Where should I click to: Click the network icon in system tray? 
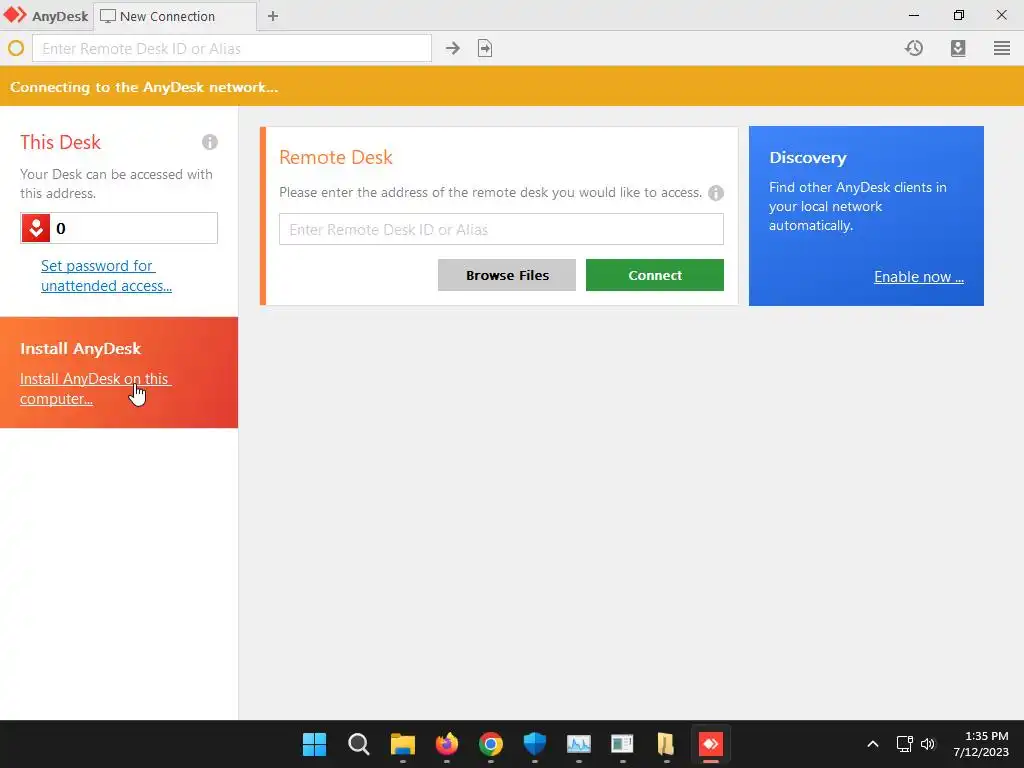(904, 744)
